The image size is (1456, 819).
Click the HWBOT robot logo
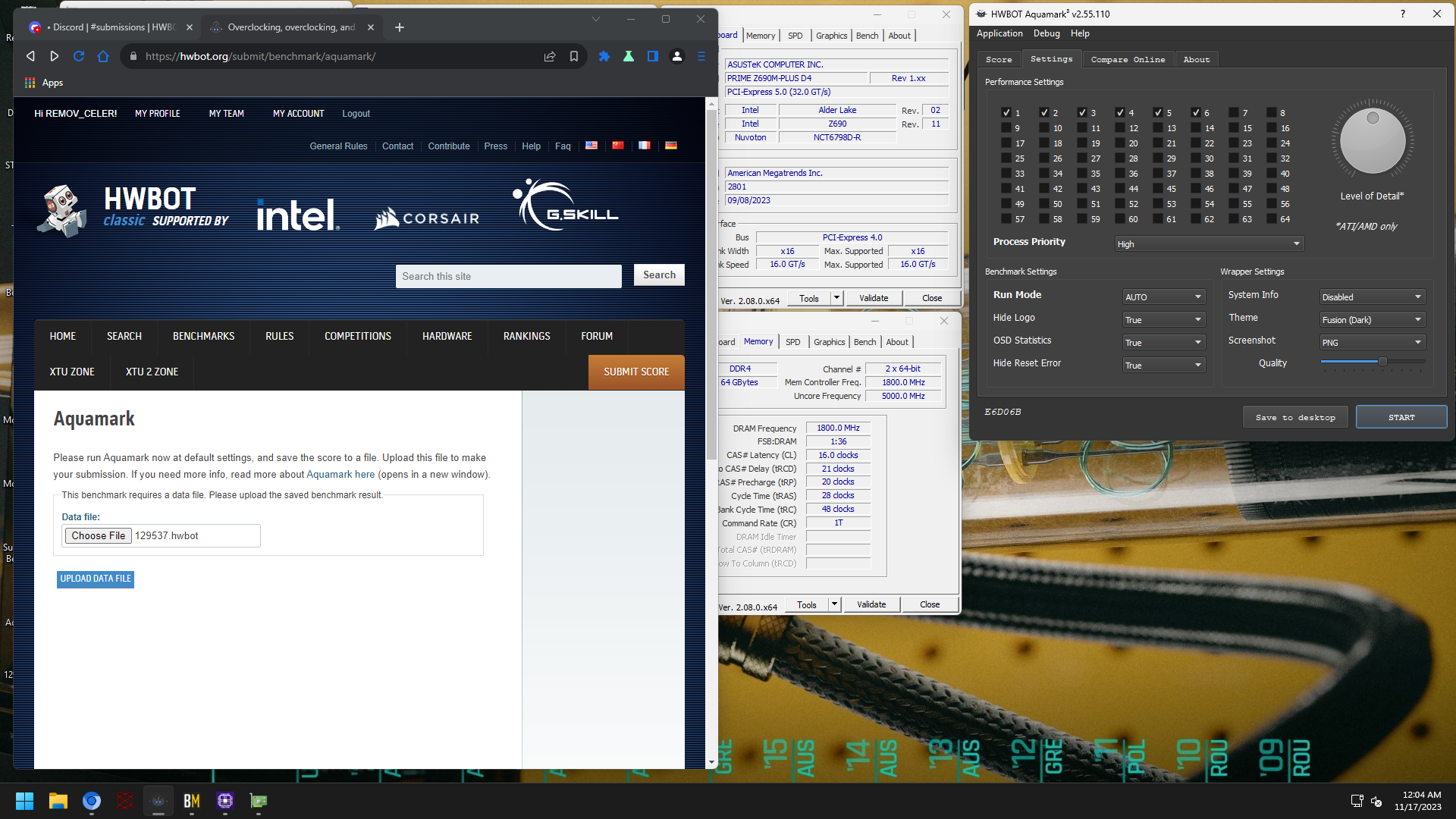(x=61, y=210)
